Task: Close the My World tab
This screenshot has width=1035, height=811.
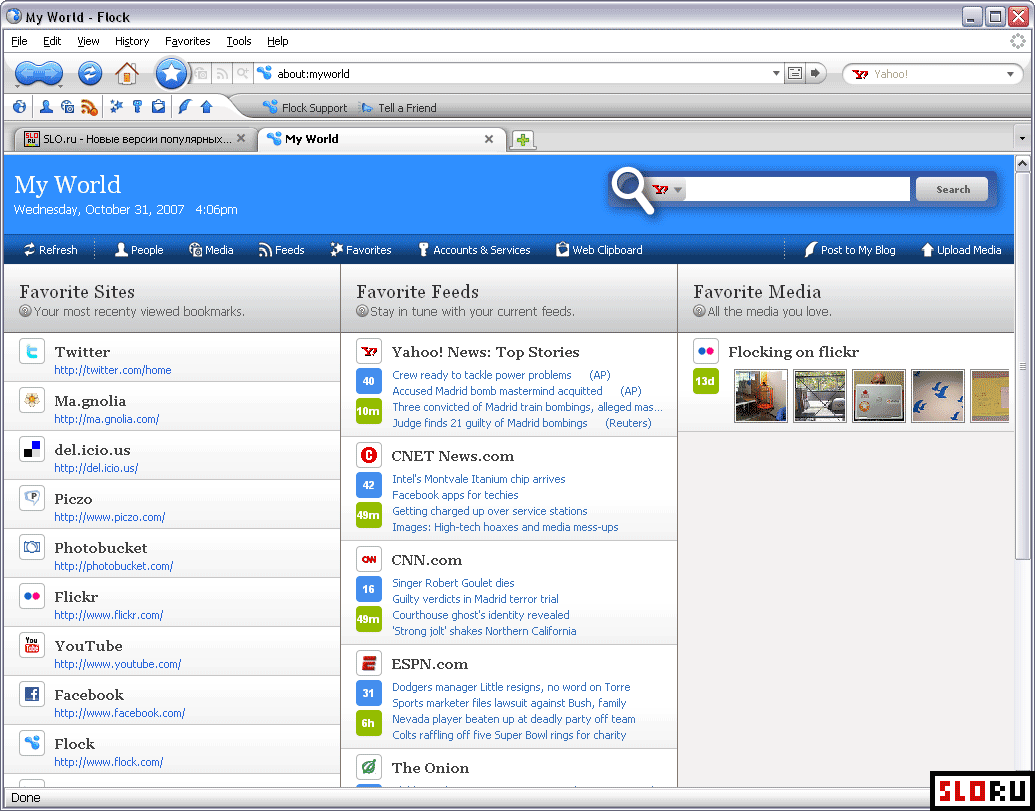Action: pos(489,139)
